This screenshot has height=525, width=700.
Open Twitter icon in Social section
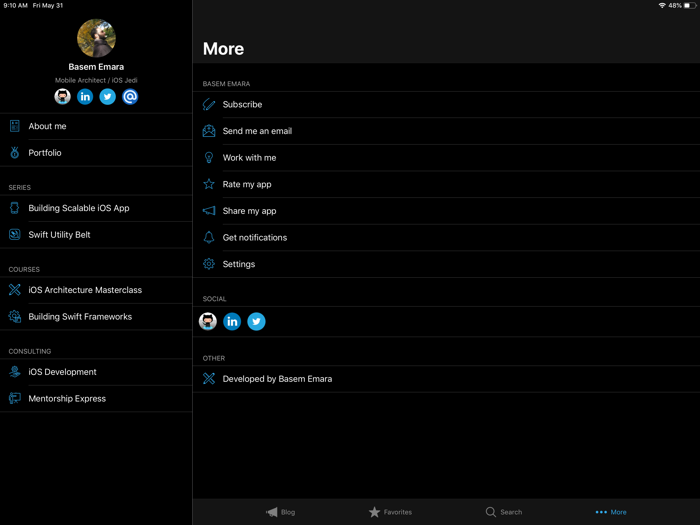[x=256, y=321]
